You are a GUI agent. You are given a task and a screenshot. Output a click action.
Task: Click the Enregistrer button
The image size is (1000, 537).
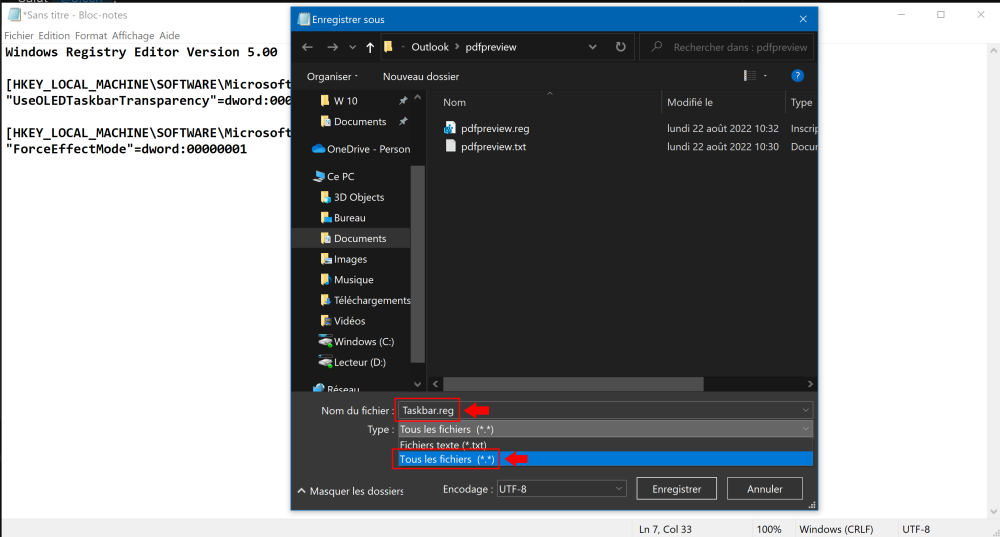point(677,489)
